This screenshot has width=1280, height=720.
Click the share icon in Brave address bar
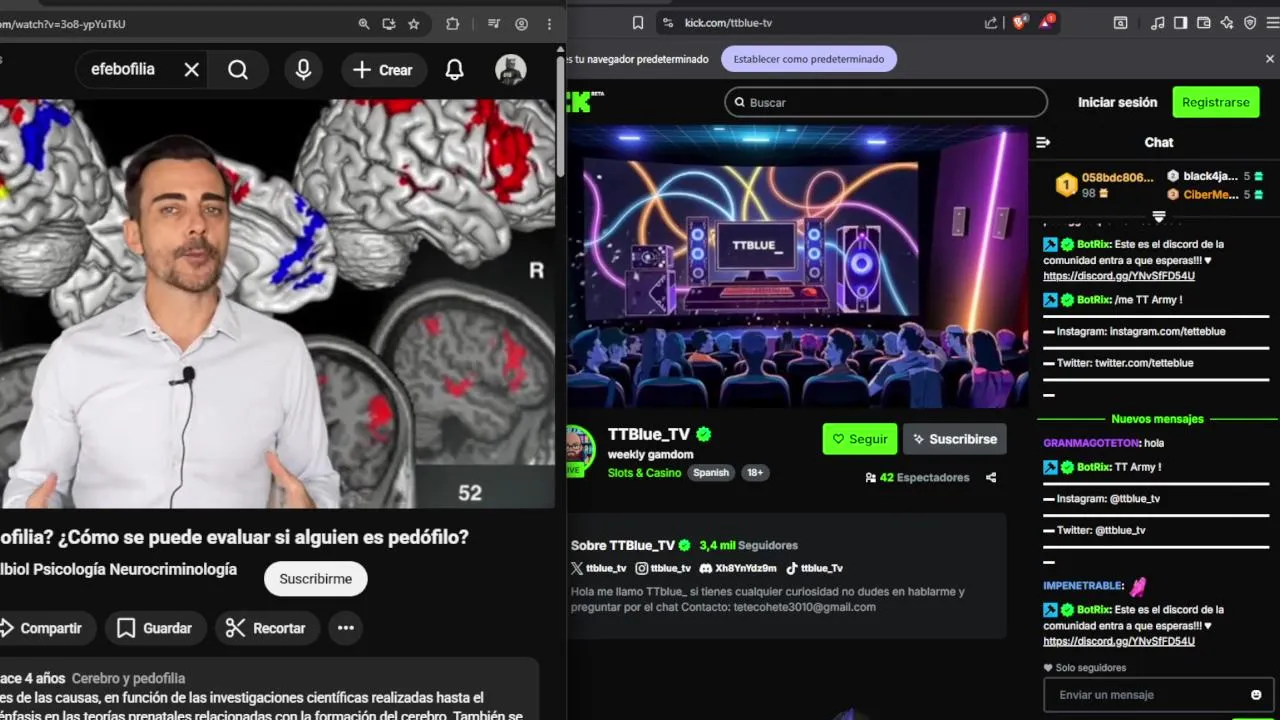[x=991, y=23]
